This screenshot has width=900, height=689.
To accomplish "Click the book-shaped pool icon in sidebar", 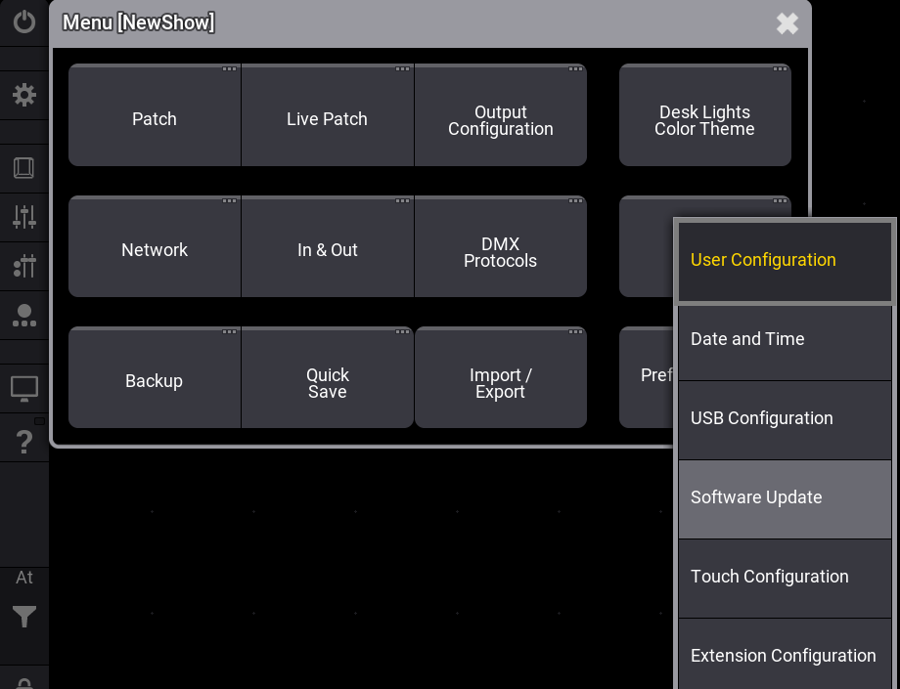I will click(24, 168).
